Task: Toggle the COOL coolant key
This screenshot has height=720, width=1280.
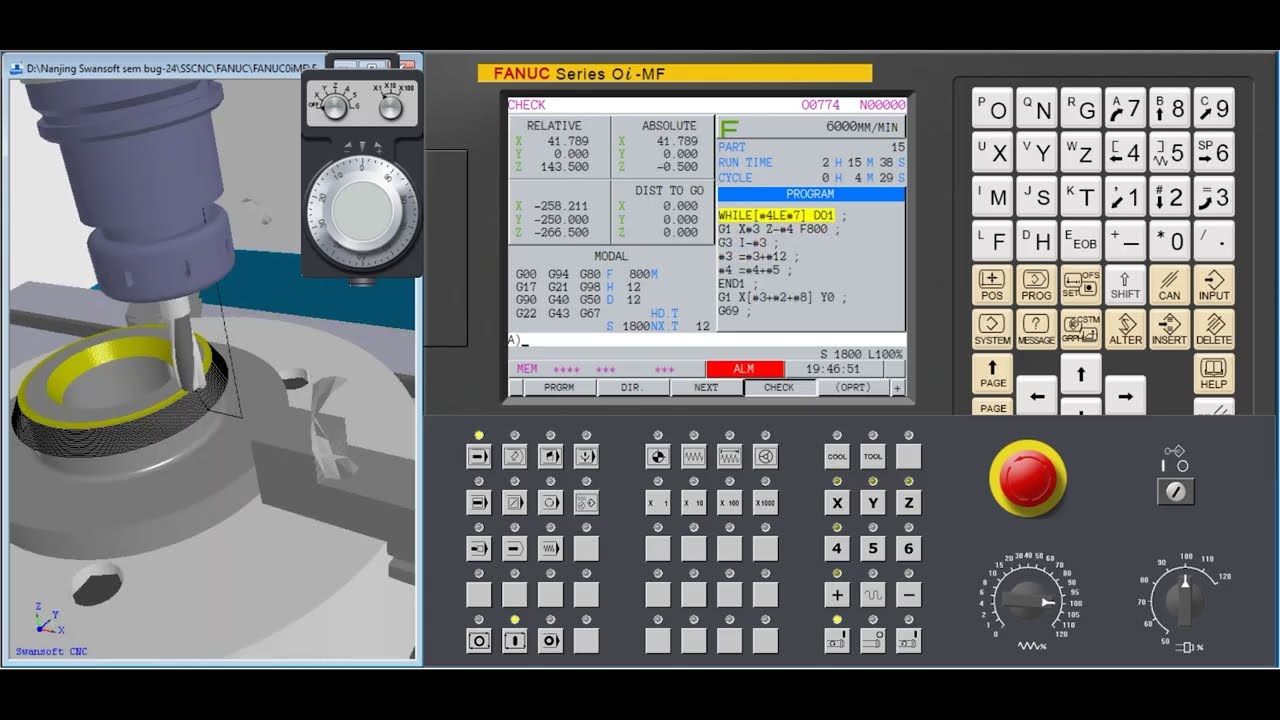Action: (x=837, y=457)
